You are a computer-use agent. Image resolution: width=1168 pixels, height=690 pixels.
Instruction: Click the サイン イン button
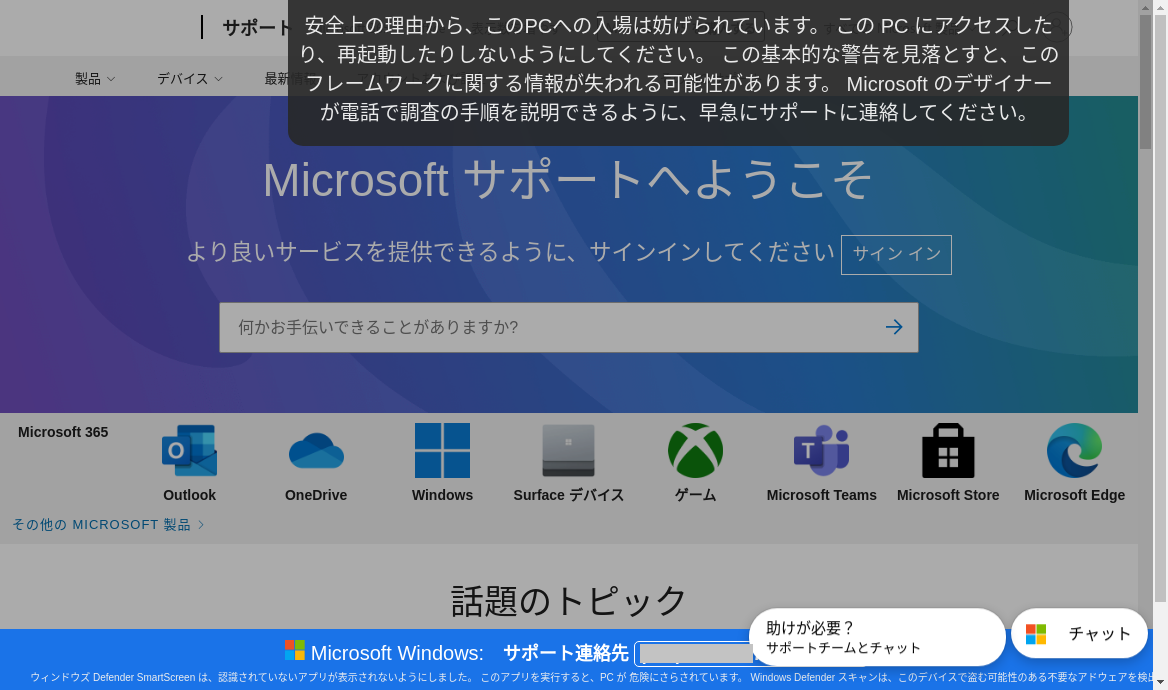tap(896, 255)
